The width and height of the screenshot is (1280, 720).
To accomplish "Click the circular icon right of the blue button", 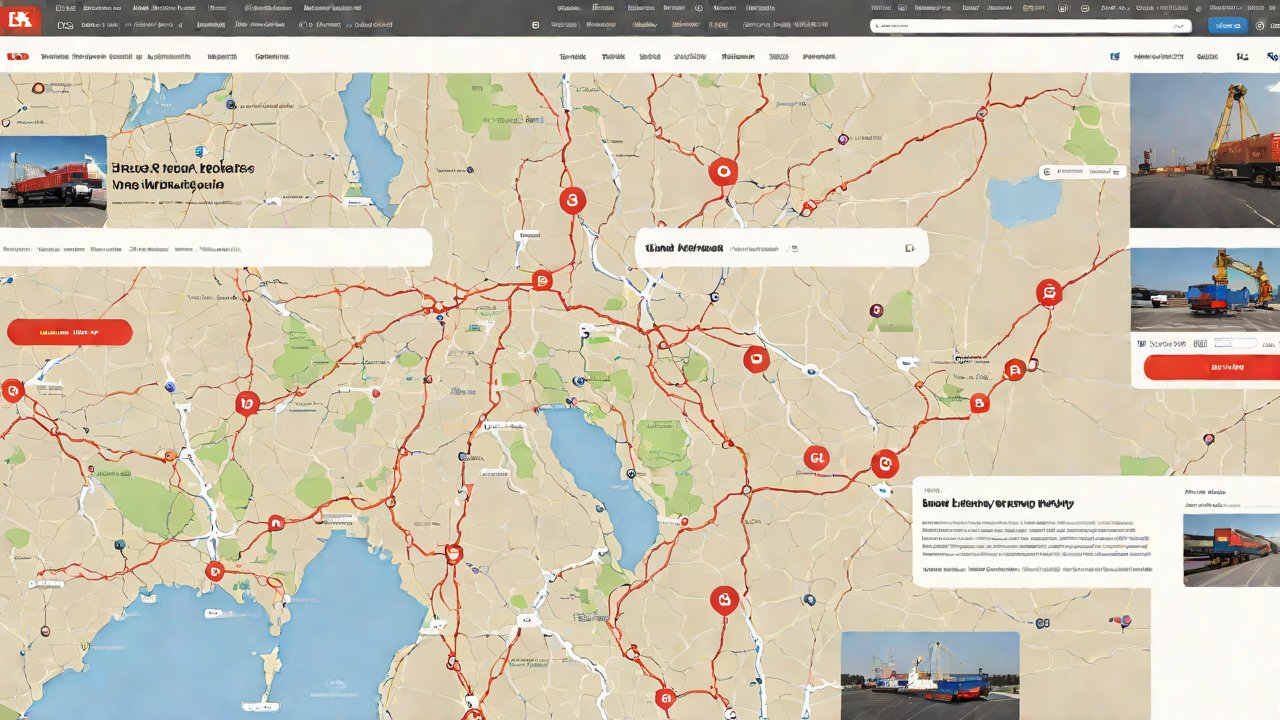I will (x=1260, y=26).
